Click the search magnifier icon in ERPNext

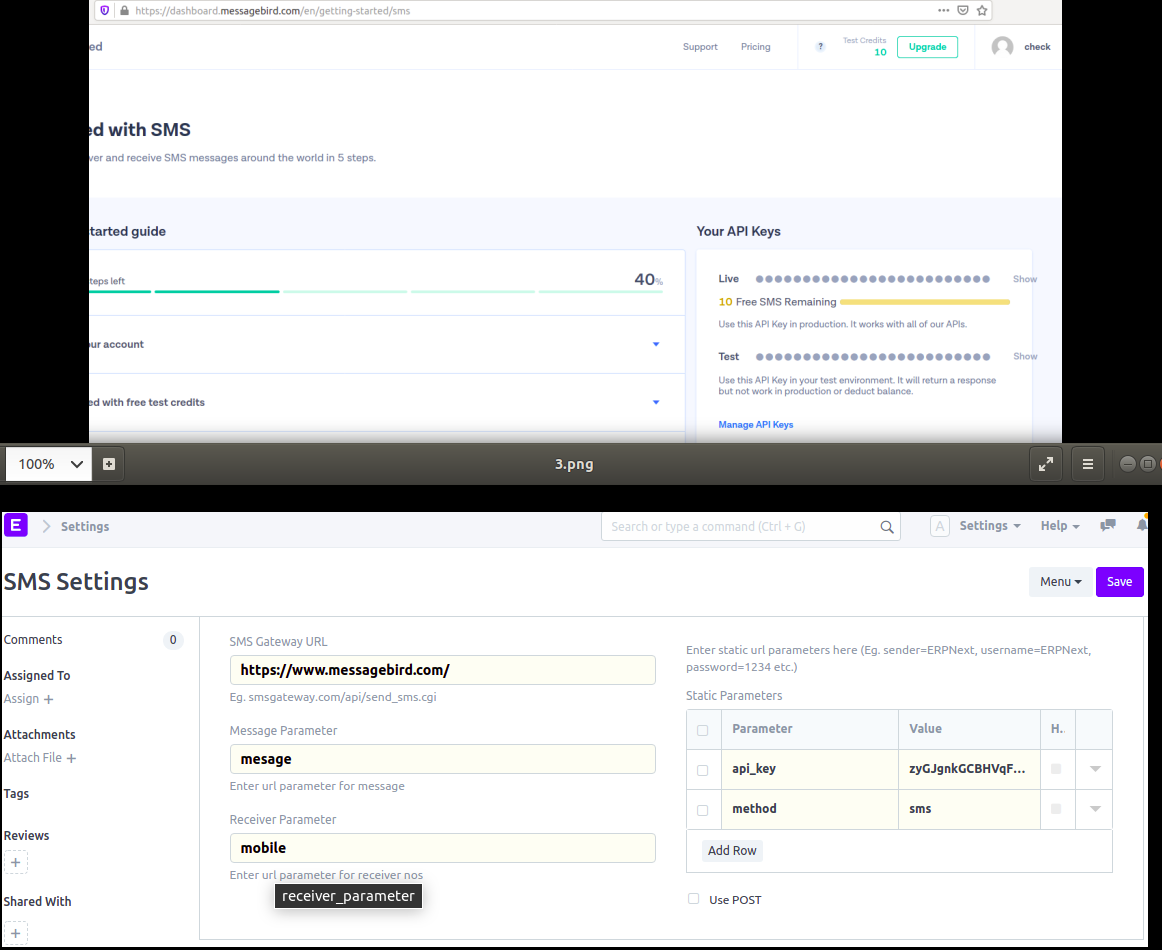coord(886,527)
